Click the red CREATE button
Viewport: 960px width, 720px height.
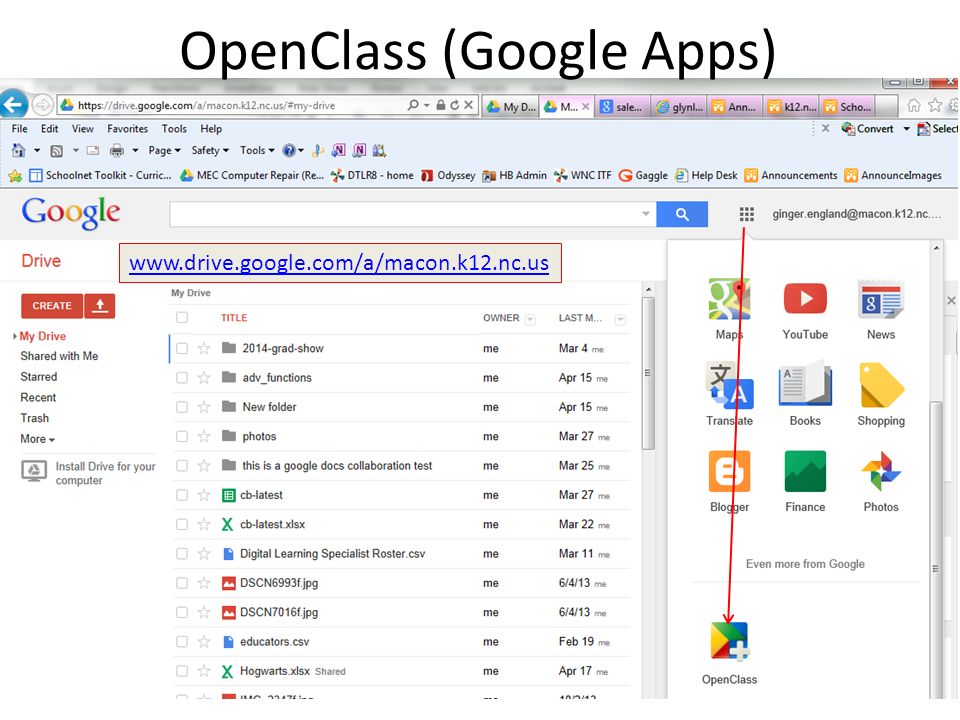52,306
